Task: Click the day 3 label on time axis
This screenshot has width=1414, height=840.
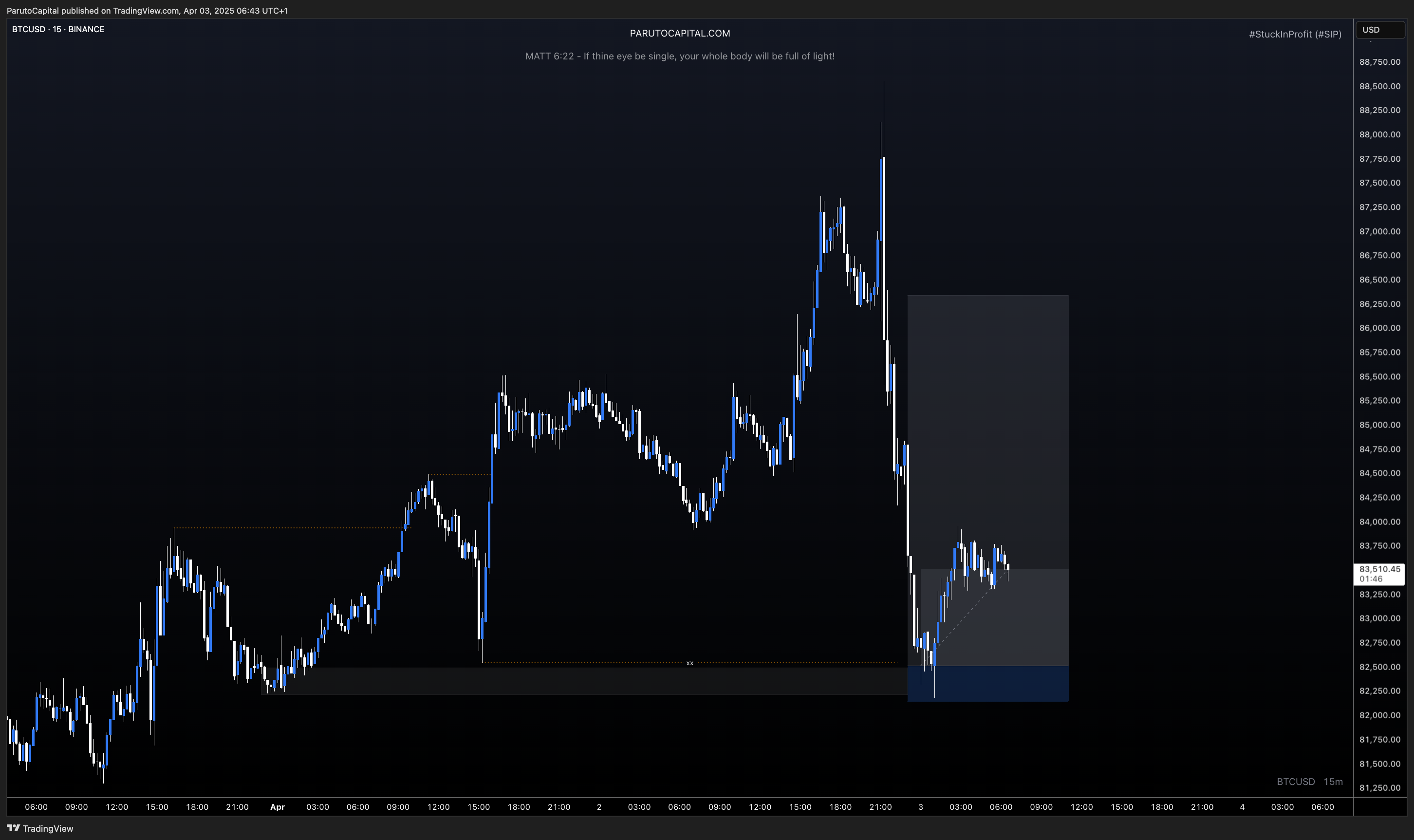Action: (921, 806)
